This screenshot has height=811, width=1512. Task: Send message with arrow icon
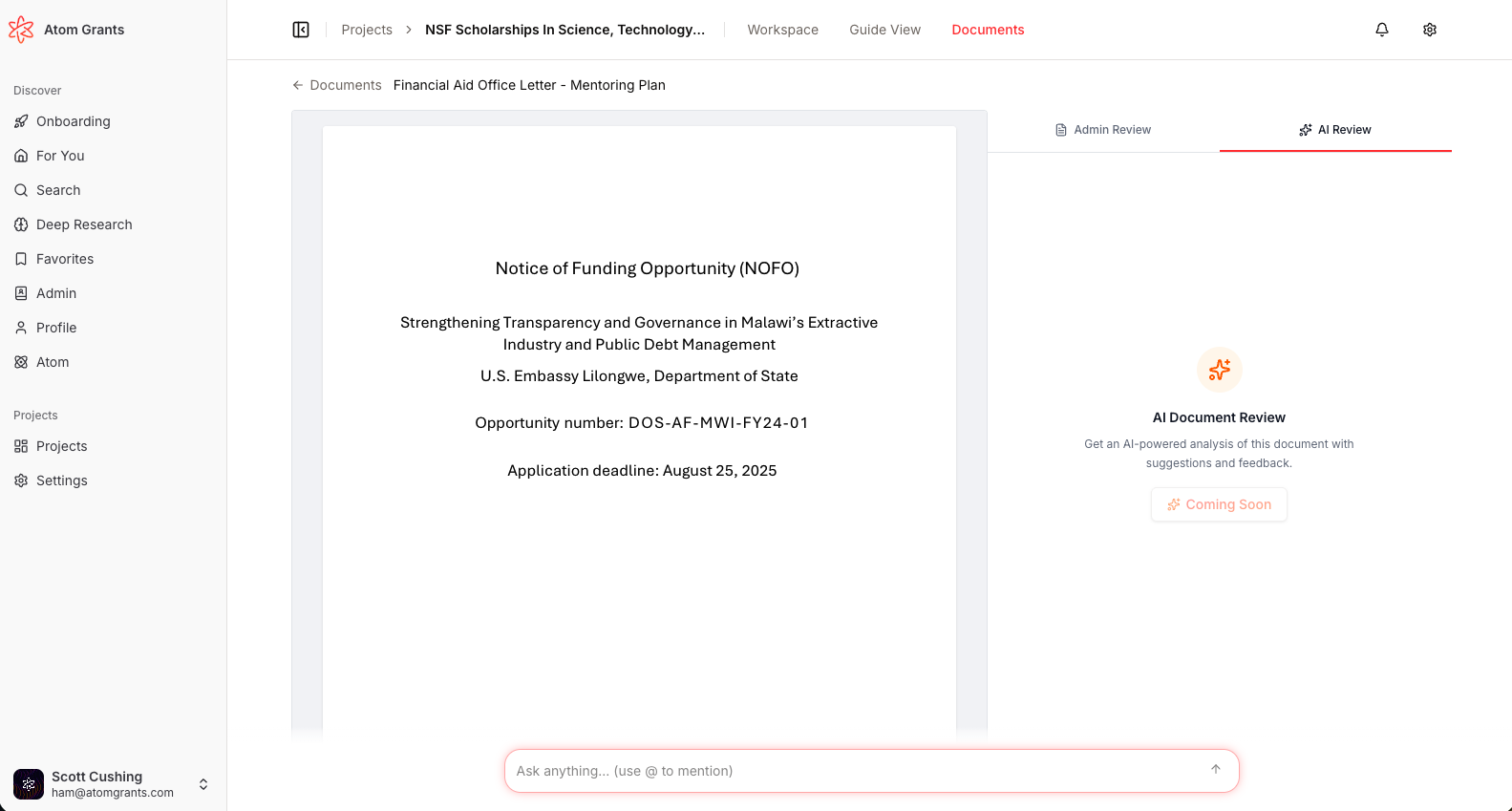[x=1215, y=770]
